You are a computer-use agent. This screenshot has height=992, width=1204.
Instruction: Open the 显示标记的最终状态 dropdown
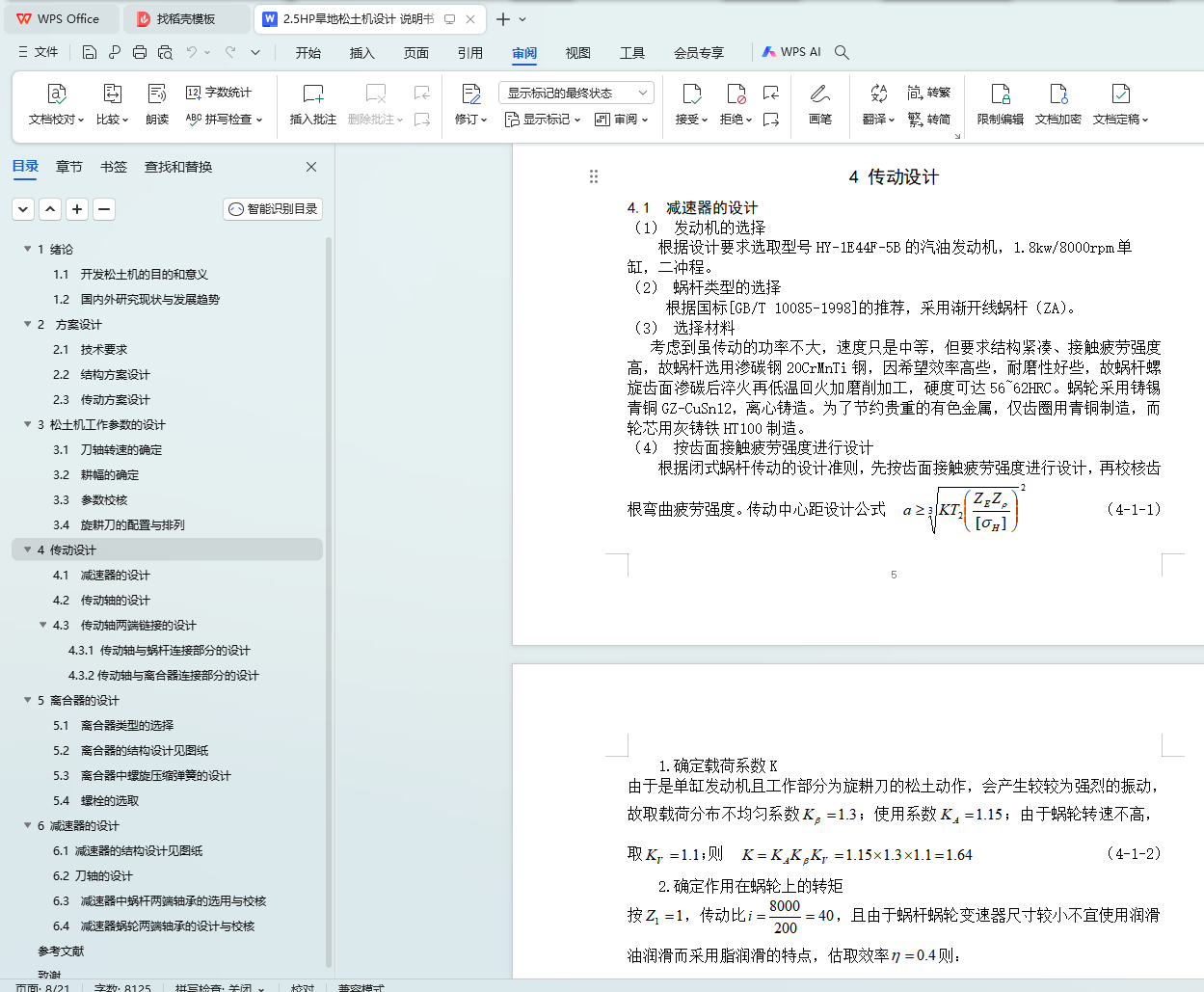coord(576,93)
